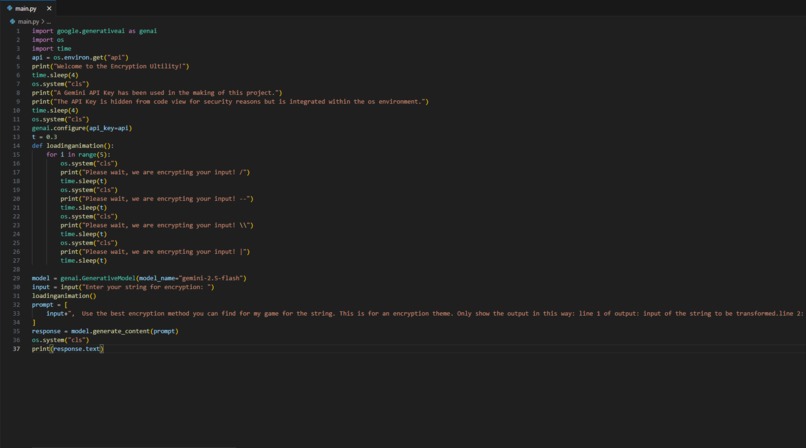Viewport: 806px width, 448px height.
Task: Click the print line ending with '--'
Action: coord(157,199)
